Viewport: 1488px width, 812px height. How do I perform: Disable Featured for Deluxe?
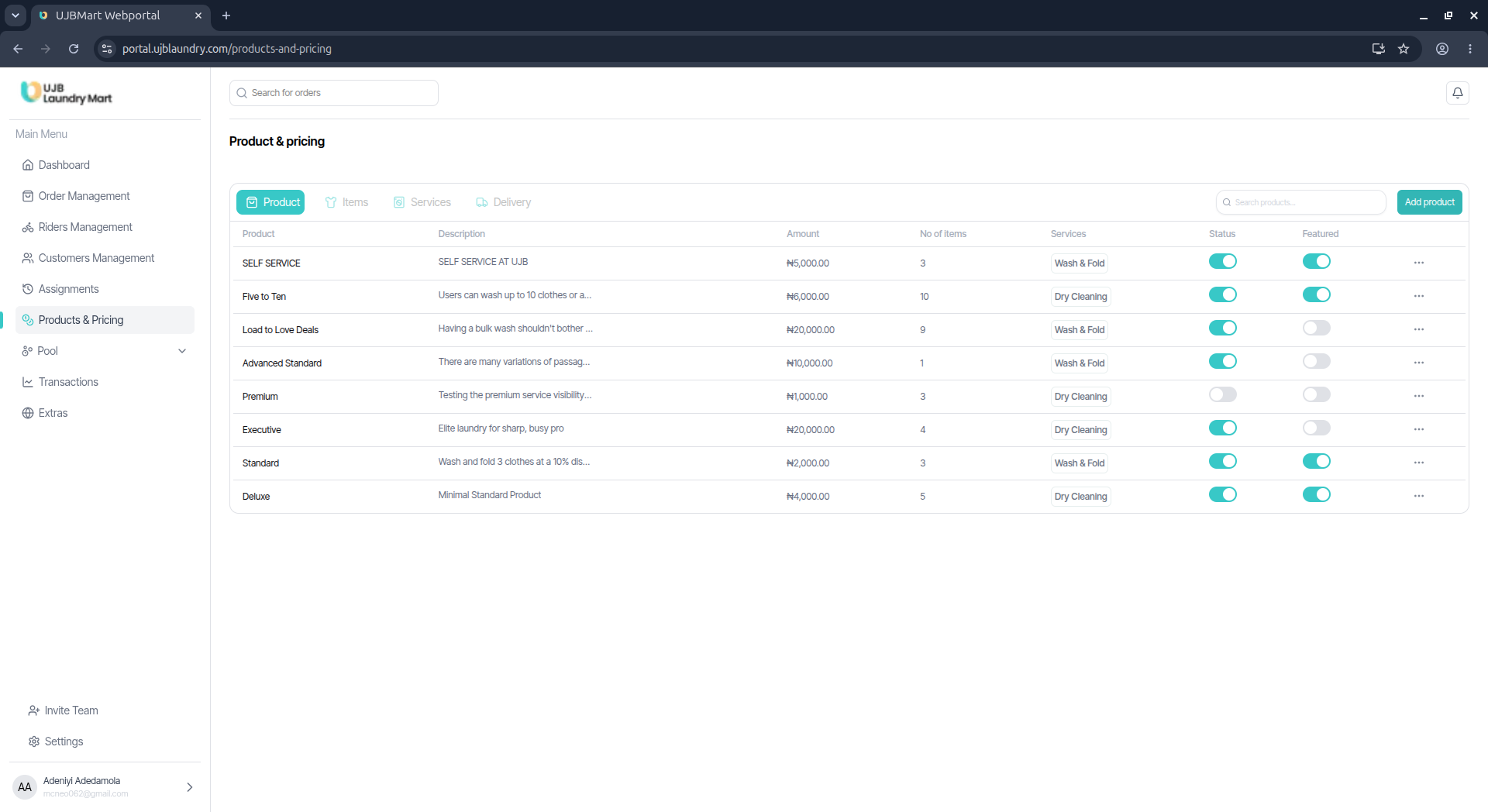click(1316, 494)
